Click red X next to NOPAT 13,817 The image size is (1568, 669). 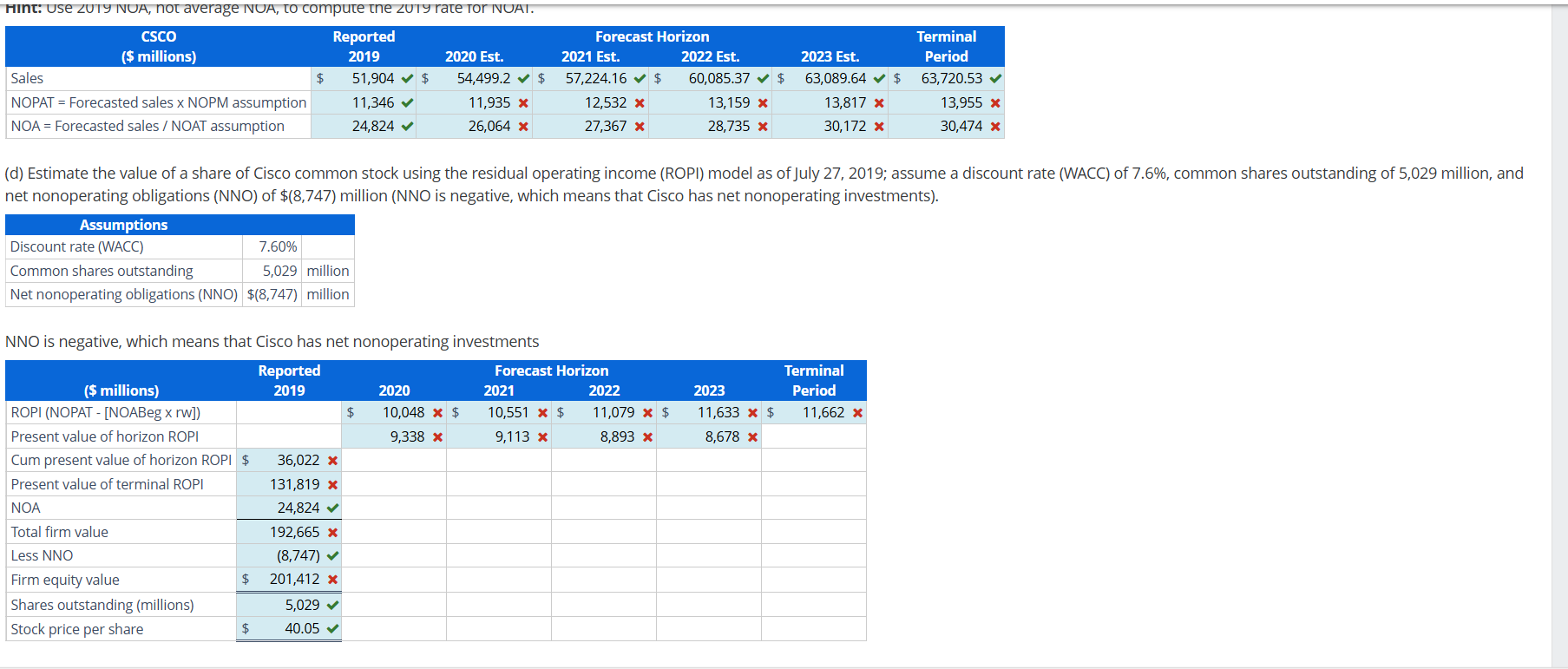point(879,103)
